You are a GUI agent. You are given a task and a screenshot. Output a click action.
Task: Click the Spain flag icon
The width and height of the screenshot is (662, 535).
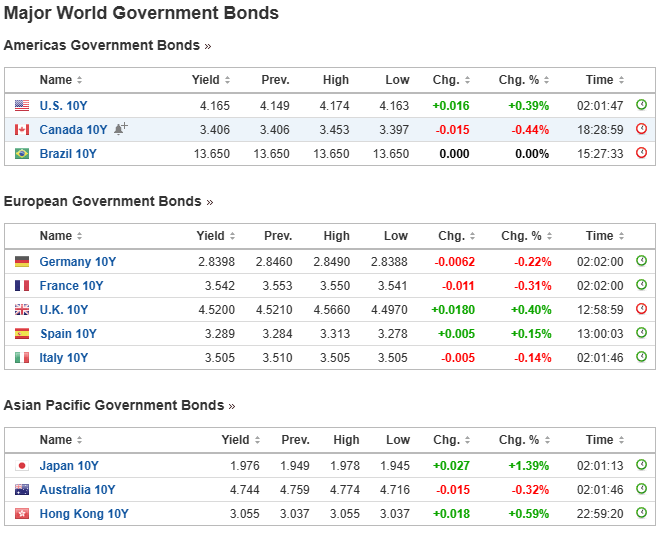[22, 334]
